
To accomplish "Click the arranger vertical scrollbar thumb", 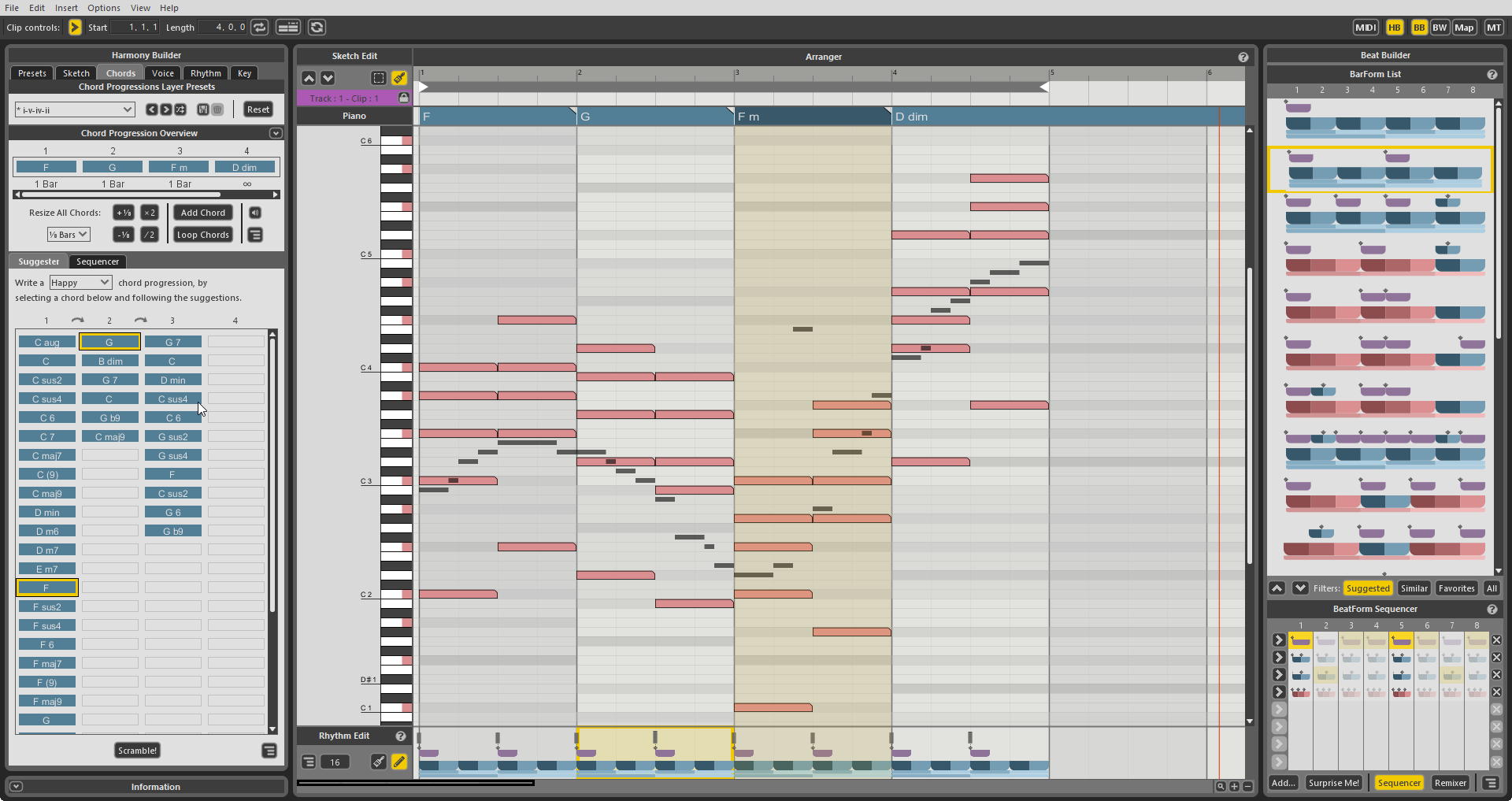I will click(x=1250, y=416).
